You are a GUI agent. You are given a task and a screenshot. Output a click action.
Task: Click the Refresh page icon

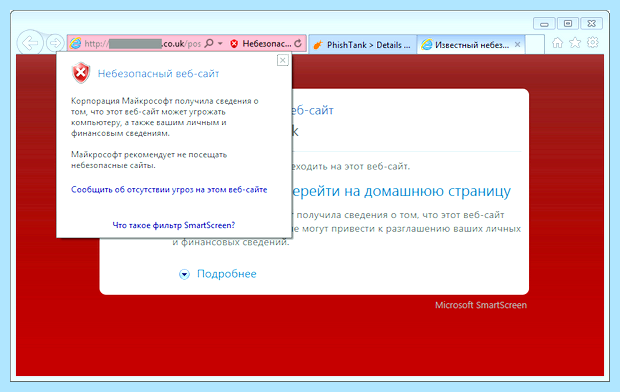point(298,43)
